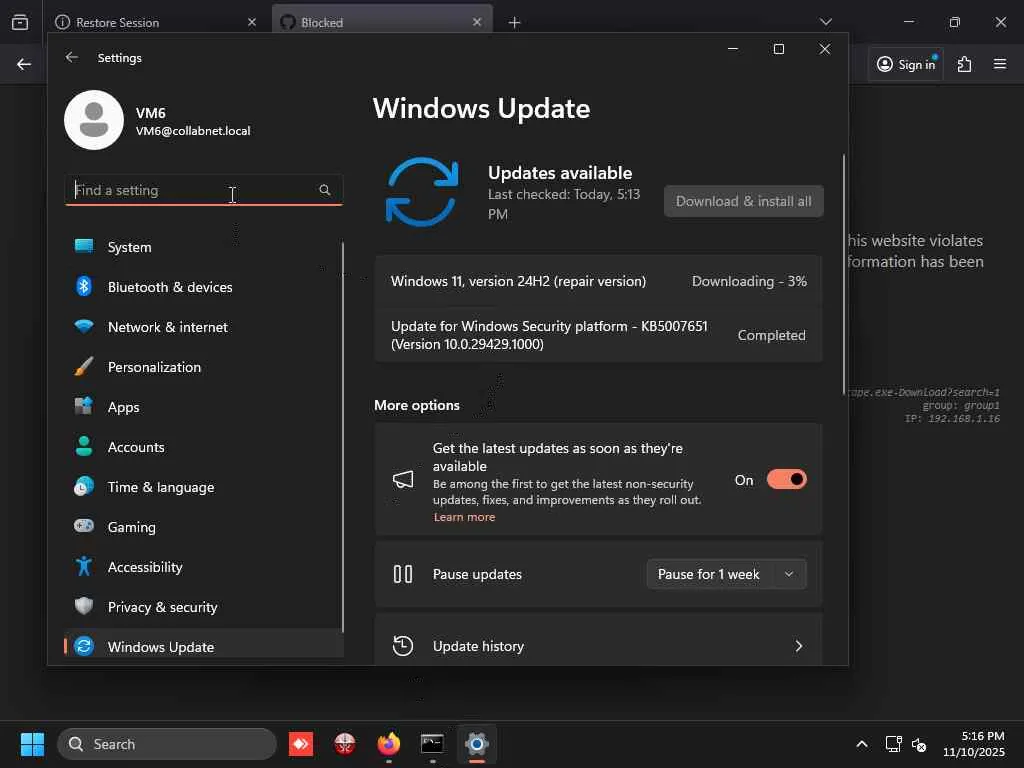This screenshot has width=1024, height=768.
Task: Click the Windows Update sidebar icon
Action: tap(84, 646)
